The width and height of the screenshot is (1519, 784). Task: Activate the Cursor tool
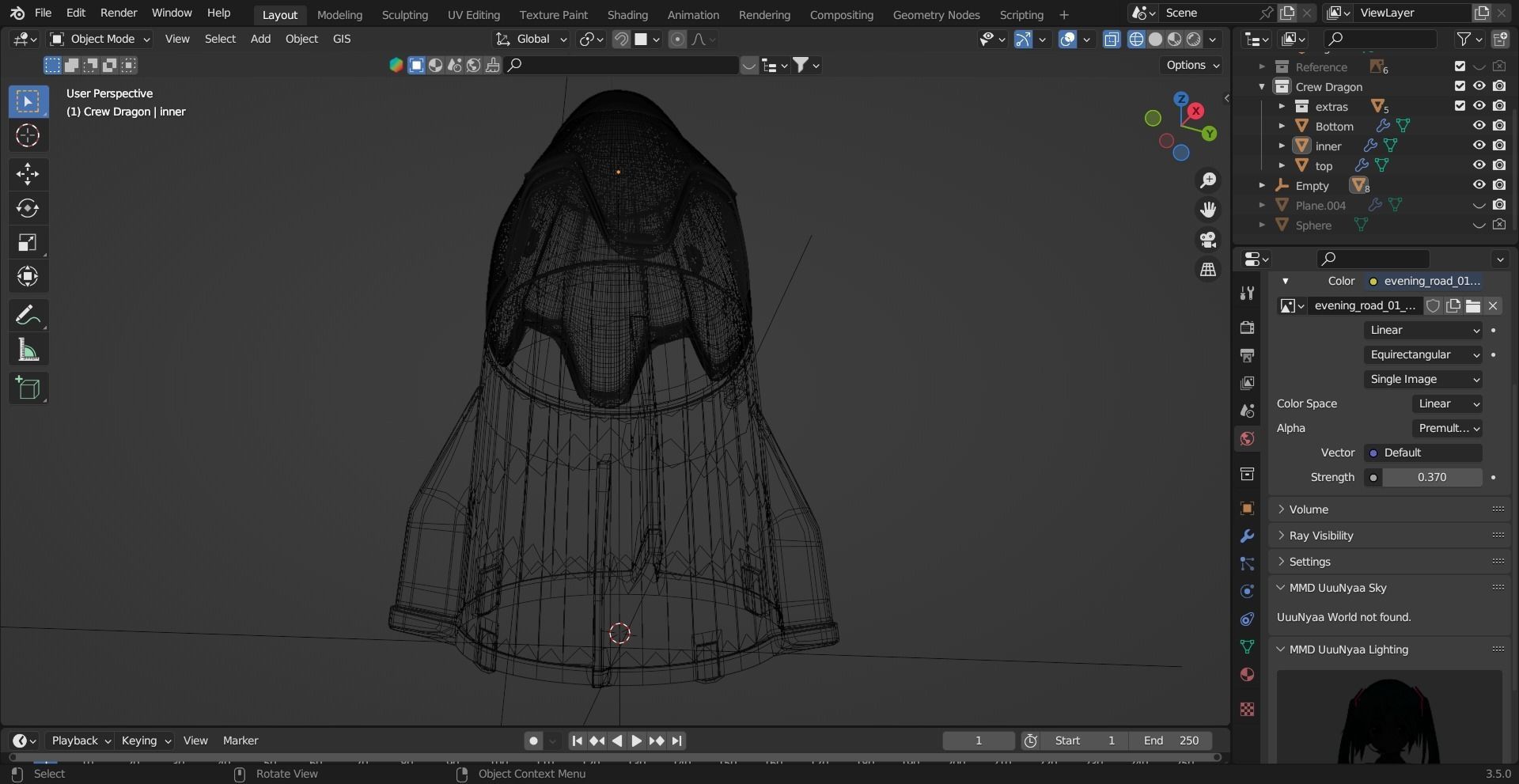click(x=28, y=135)
